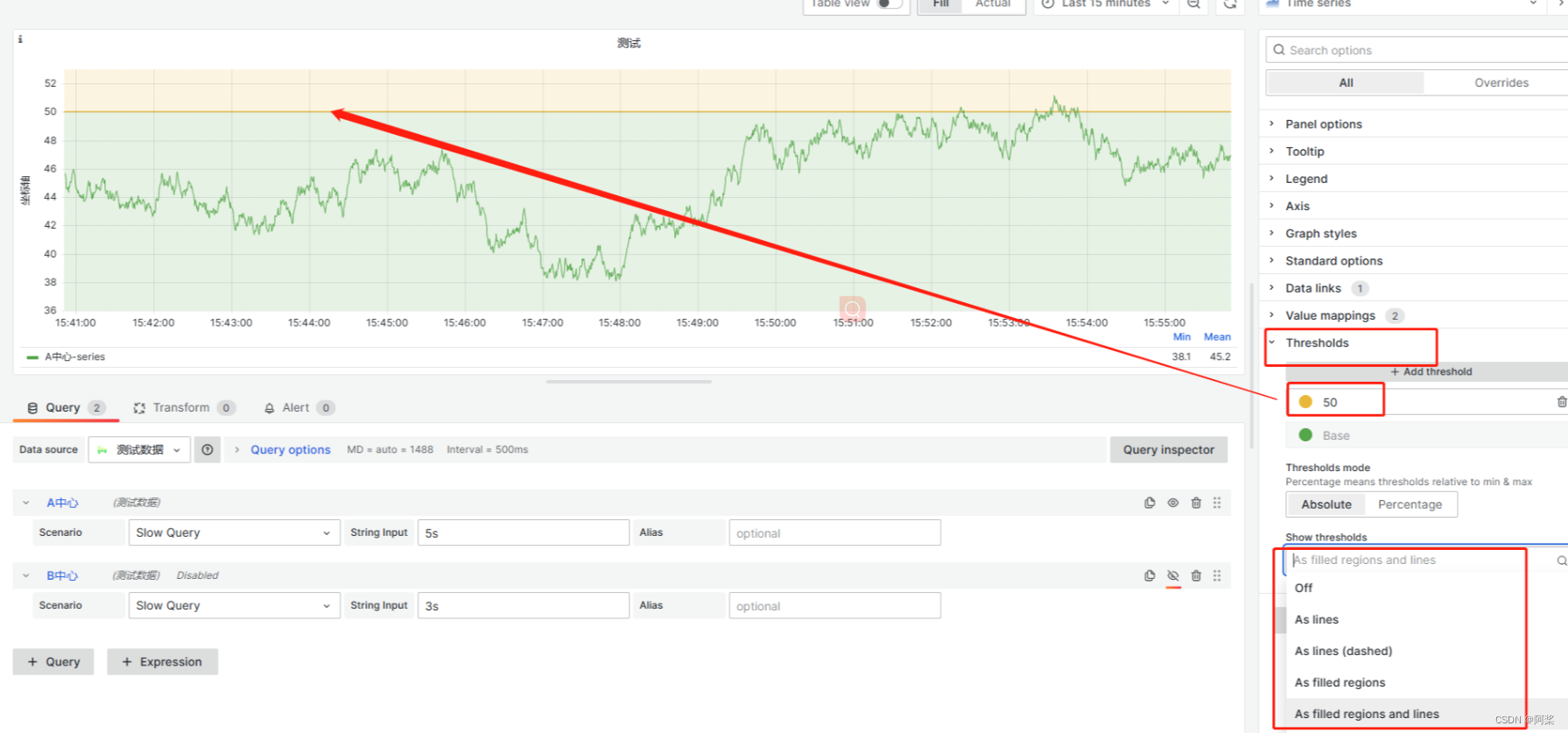This screenshot has height=733, width=1568.
Task: Click the Alert tab bell icon
Action: click(269, 408)
